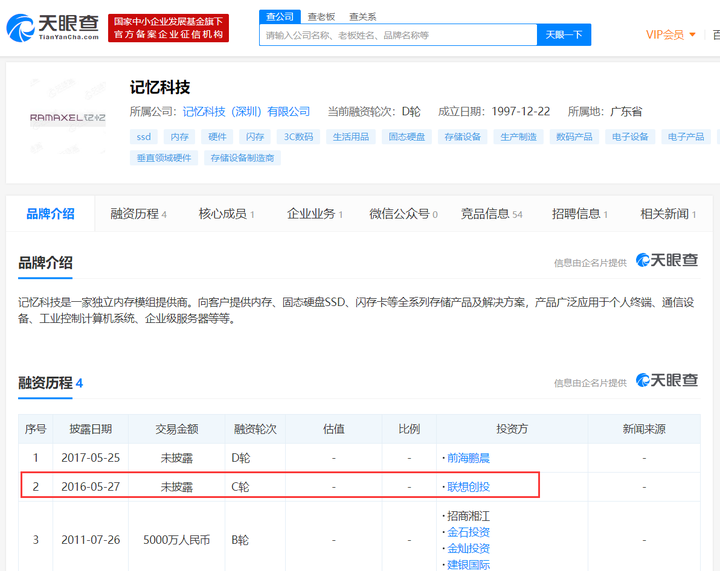Switch to the 融资历程 tab
The image size is (720, 571).
pyautogui.click(x=138, y=214)
